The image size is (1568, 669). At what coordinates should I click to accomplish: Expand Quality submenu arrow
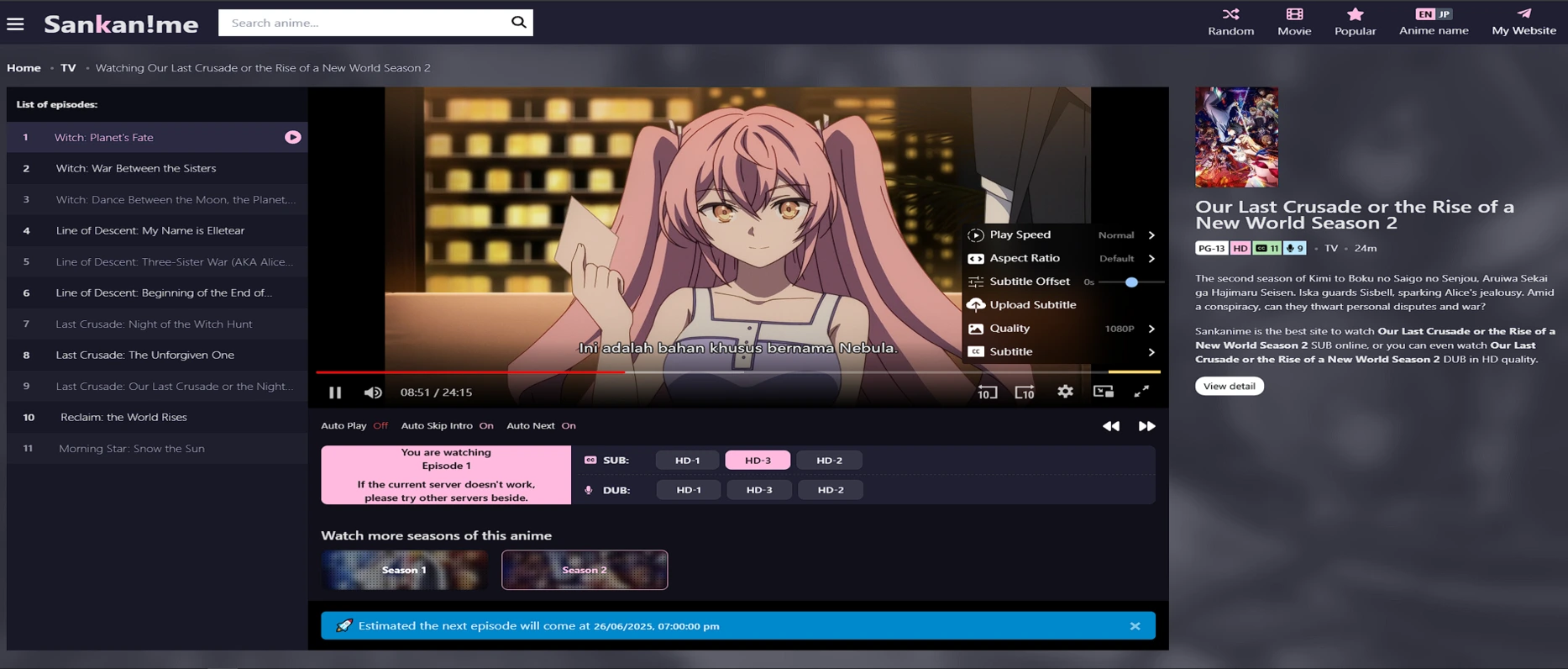click(x=1151, y=329)
